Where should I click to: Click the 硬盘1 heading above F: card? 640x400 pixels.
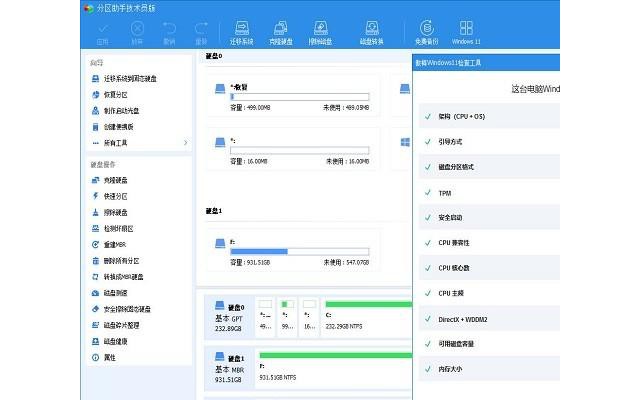click(x=214, y=211)
